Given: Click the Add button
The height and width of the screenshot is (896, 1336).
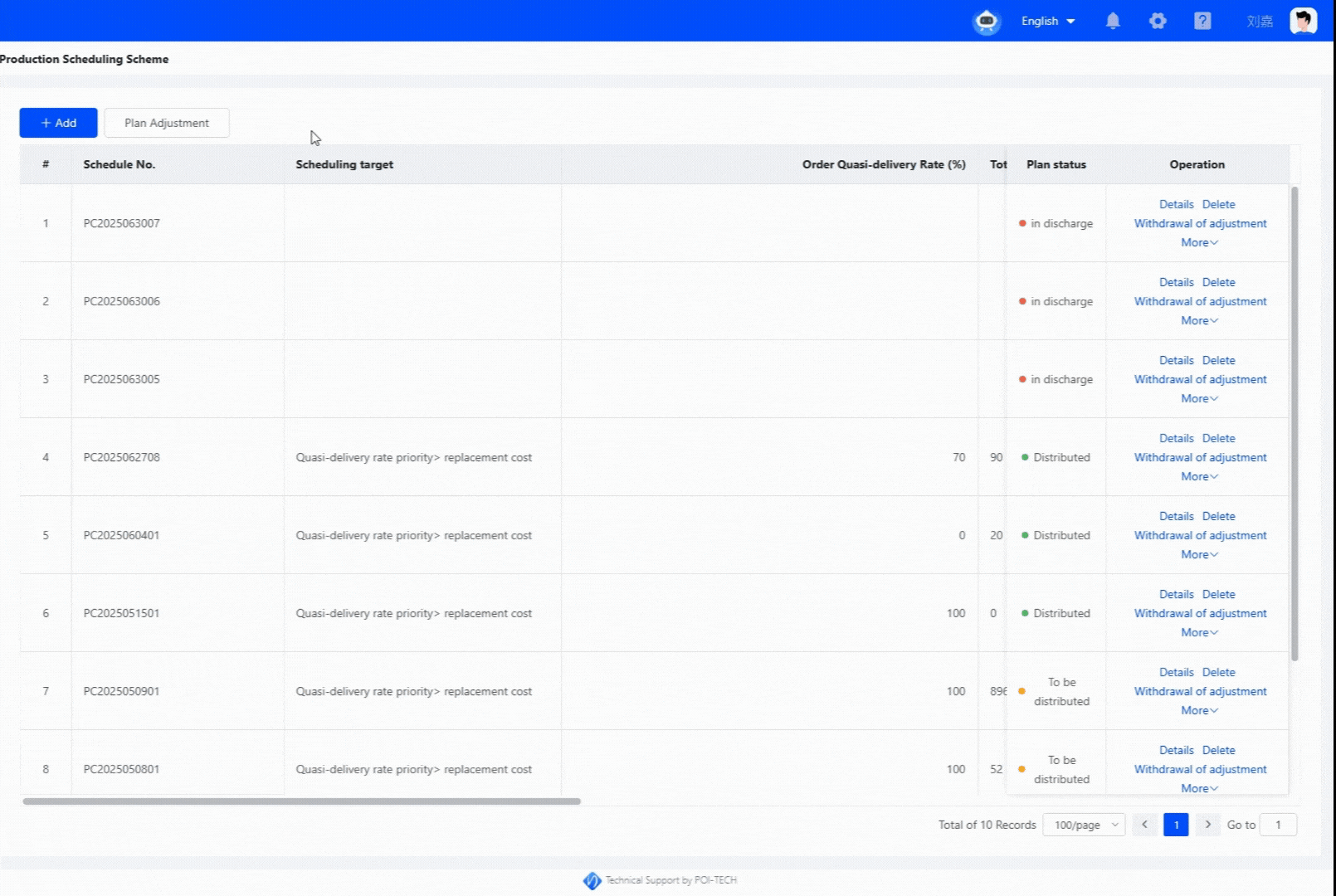Looking at the screenshot, I should pos(58,123).
